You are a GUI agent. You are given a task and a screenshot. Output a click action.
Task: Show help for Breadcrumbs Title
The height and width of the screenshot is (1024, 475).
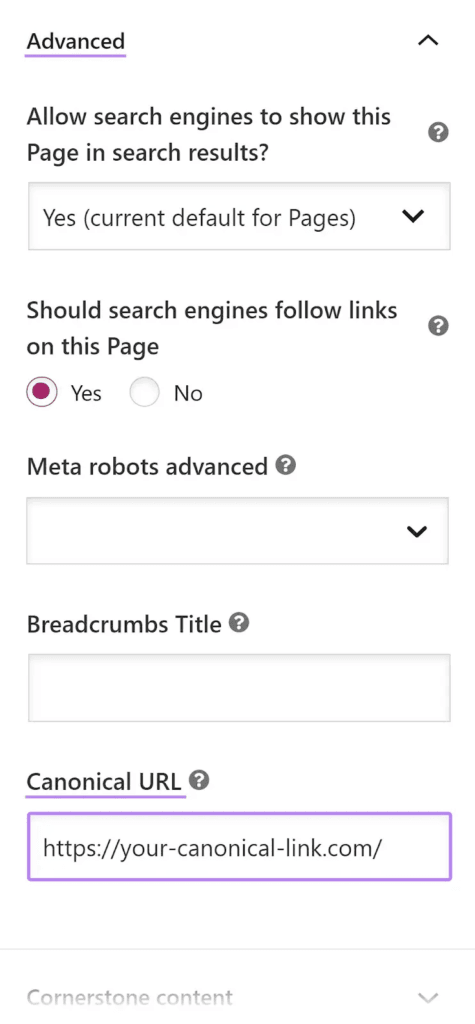pyautogui.click(x=240, y=623)
